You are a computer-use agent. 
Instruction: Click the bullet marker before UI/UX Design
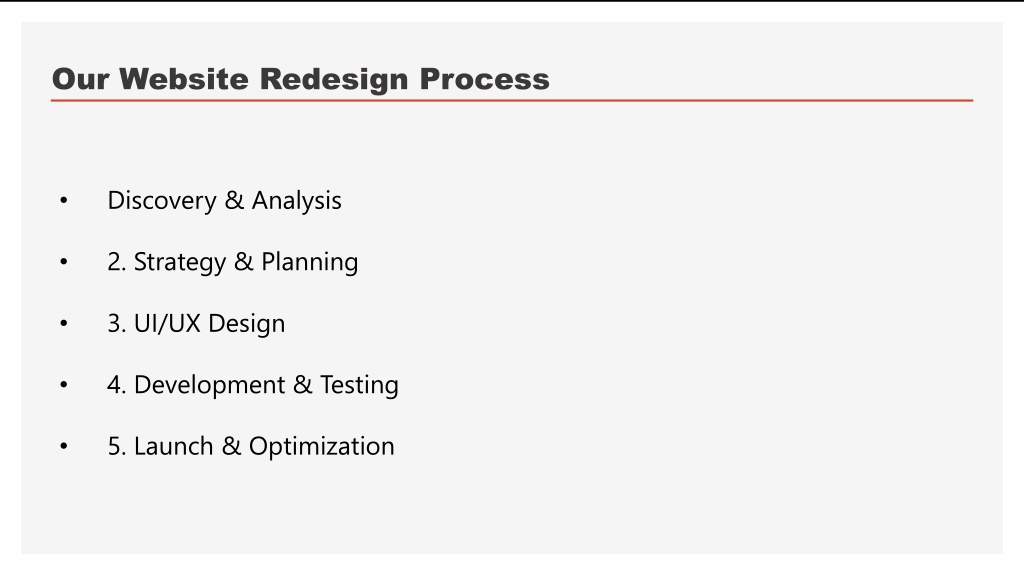[x=63, y=323]
